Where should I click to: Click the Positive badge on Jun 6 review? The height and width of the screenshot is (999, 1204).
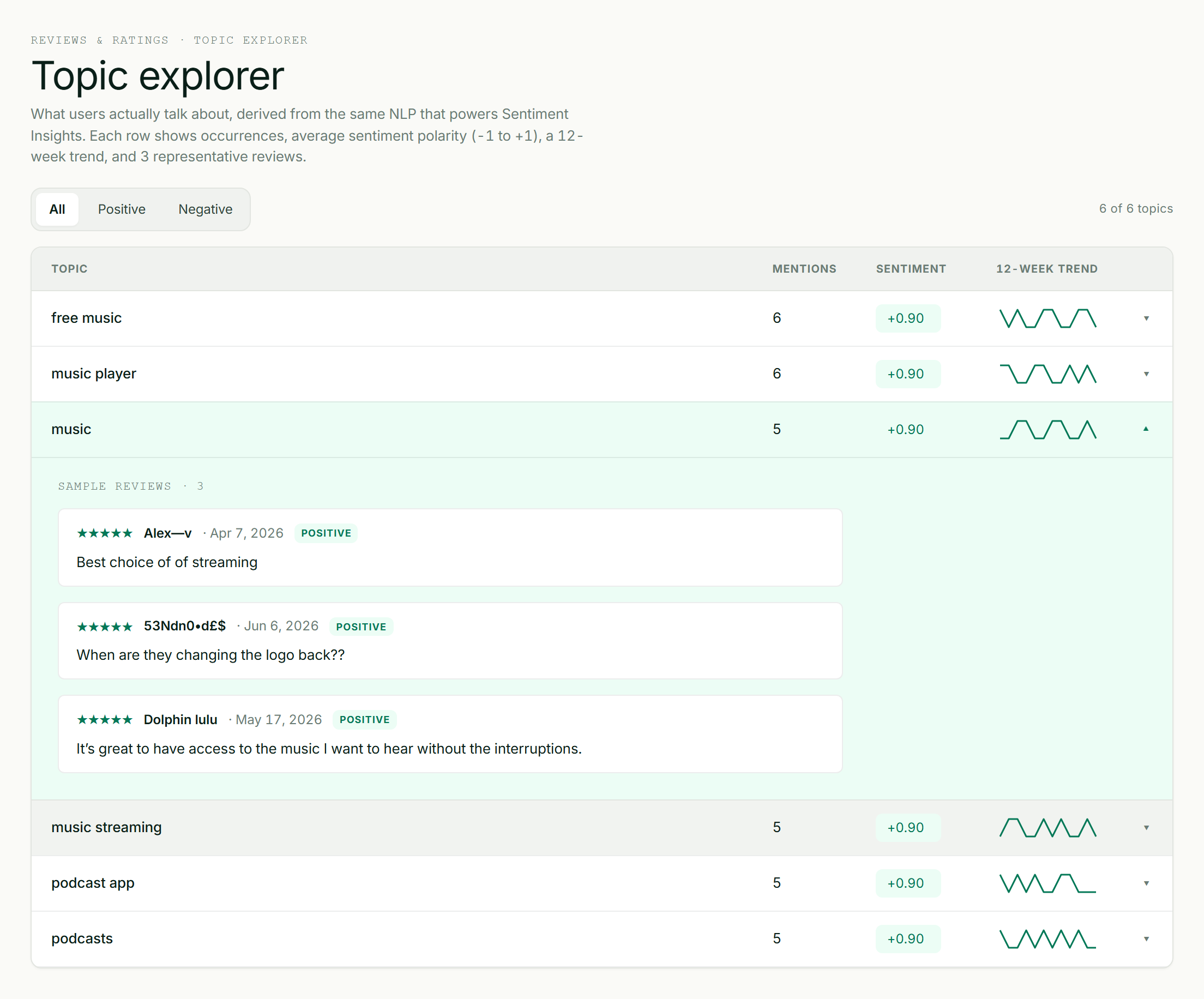pyautogui.click(x=360, y=626)
